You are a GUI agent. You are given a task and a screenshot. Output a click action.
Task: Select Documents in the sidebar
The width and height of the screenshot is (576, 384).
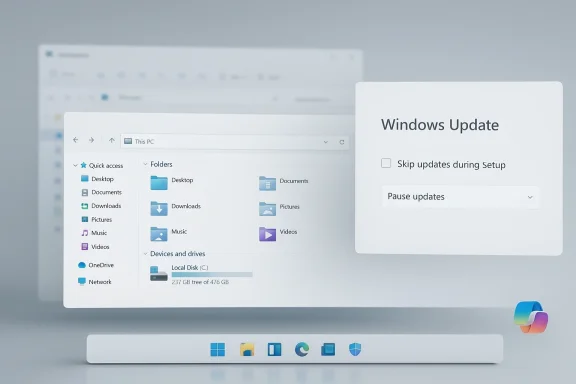coord(101,192)
